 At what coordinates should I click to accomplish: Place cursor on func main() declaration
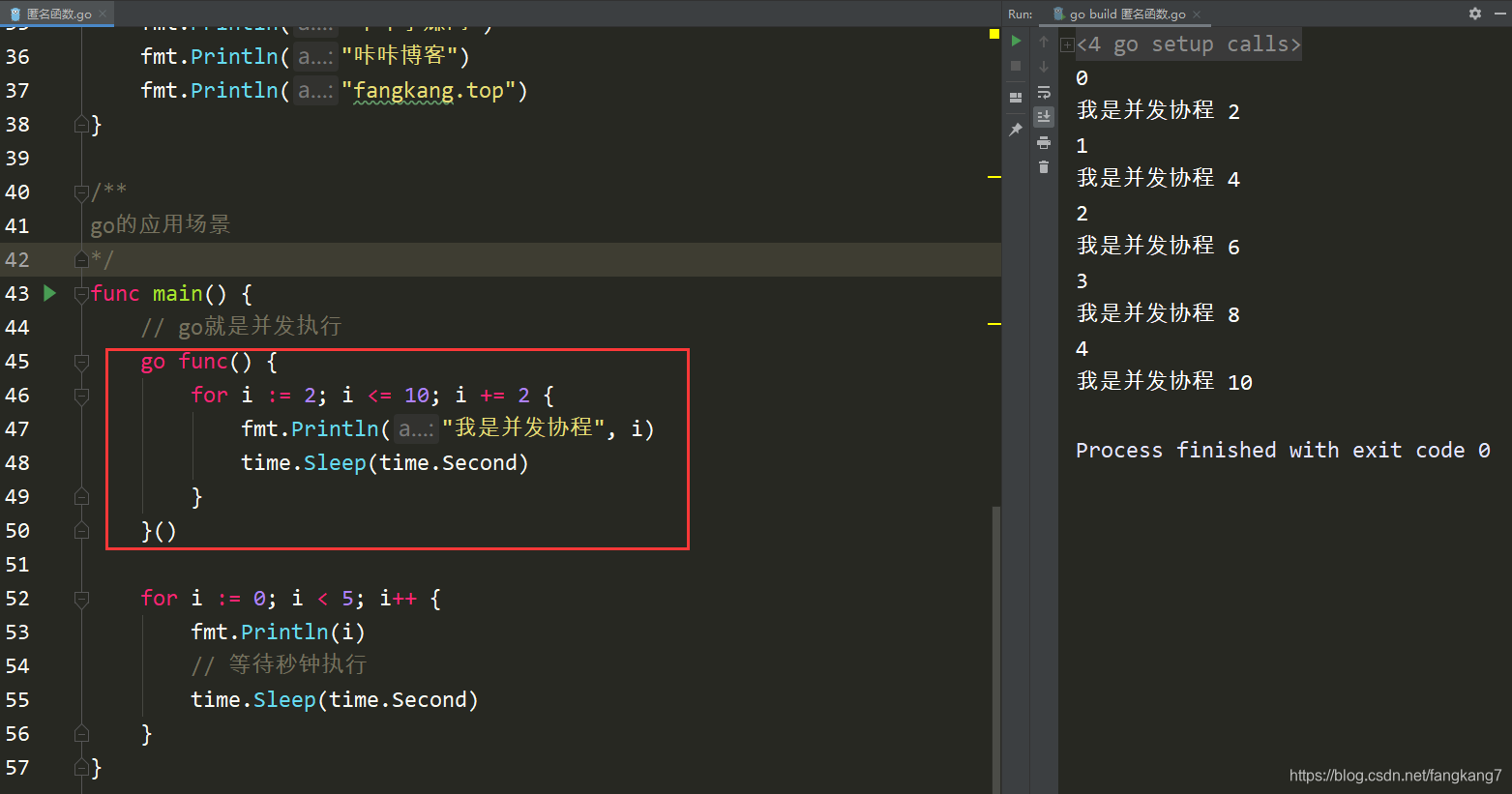[x=171, y=294]
